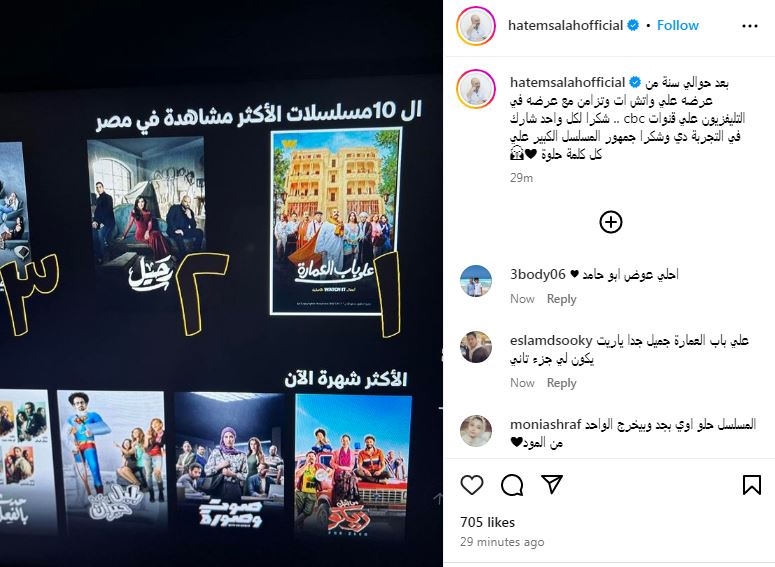Viewport: 775px width, 567px height.
Task: Reply to 3body06's comment
Action: (561, 299)
